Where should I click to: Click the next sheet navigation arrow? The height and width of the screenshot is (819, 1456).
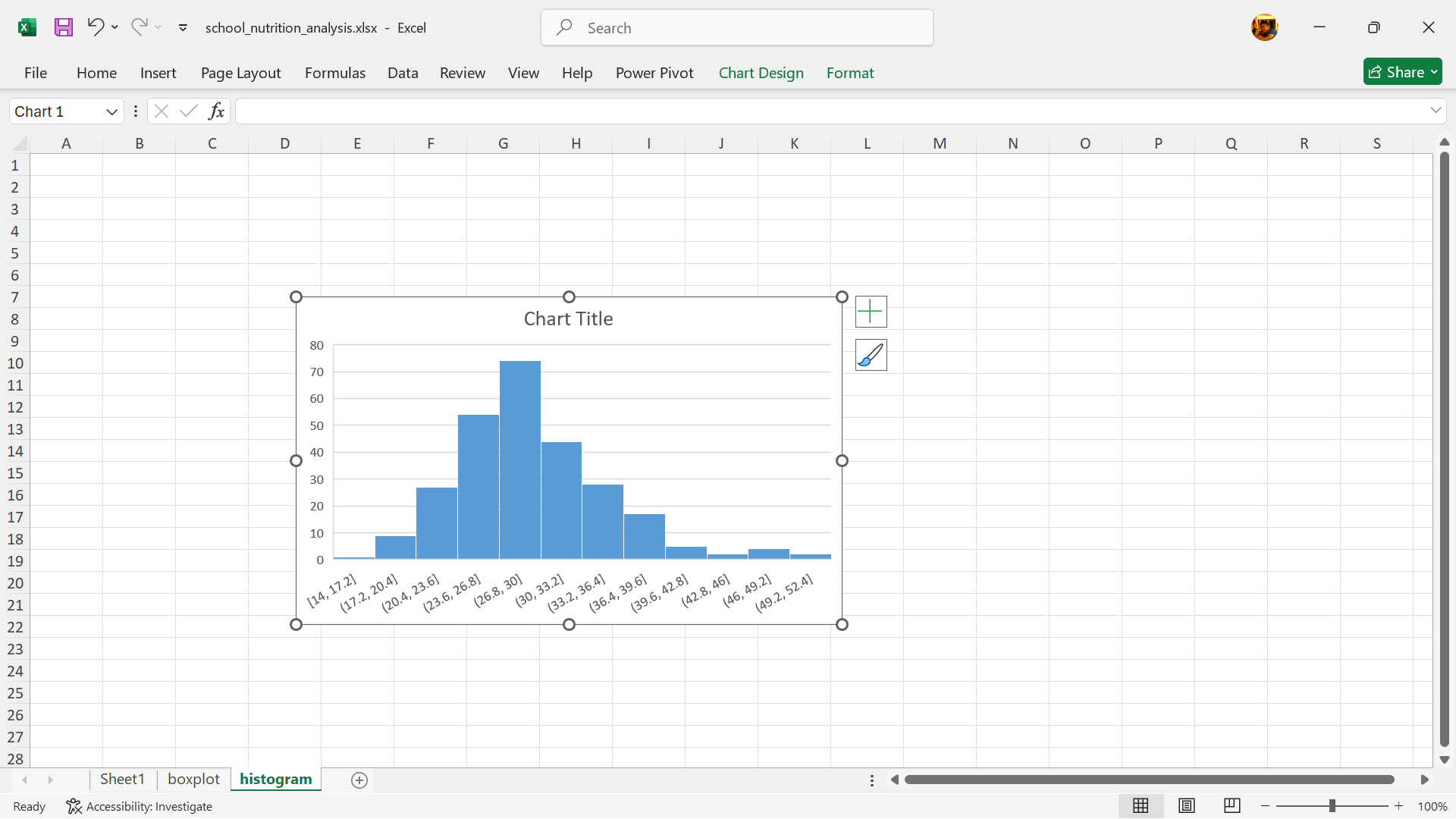(x=51, y=780)
